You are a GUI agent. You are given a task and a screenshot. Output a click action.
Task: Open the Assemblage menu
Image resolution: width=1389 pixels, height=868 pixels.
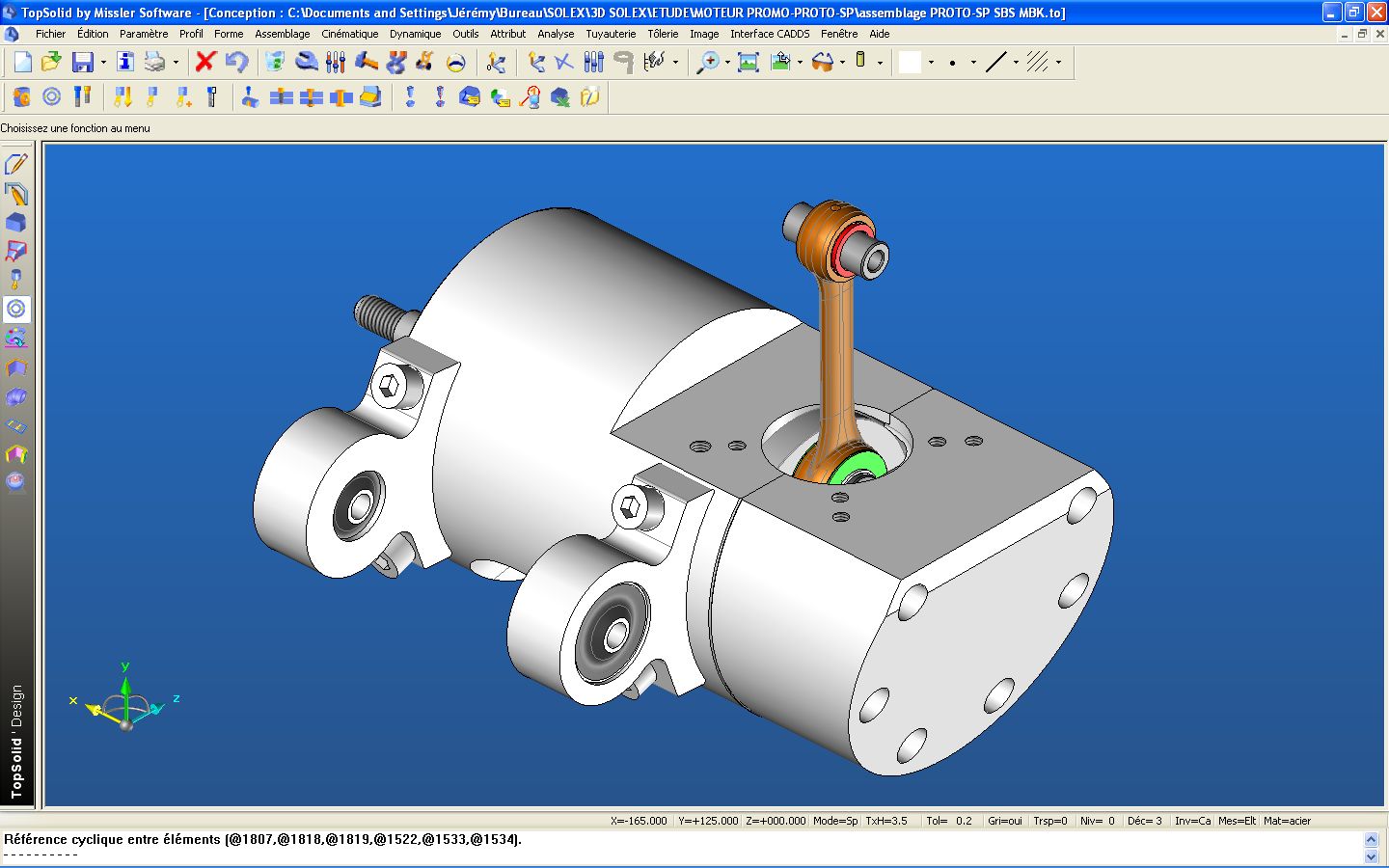[282, 34]
